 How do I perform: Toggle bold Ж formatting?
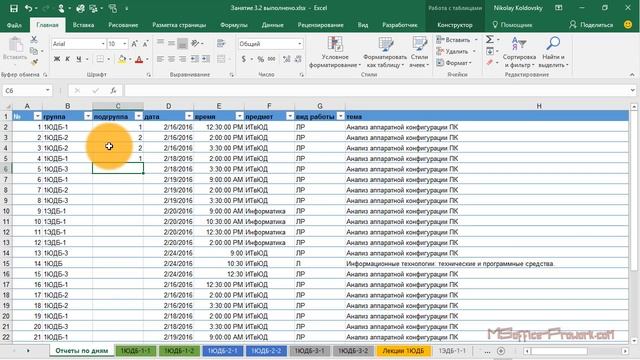tap(57, 60)
